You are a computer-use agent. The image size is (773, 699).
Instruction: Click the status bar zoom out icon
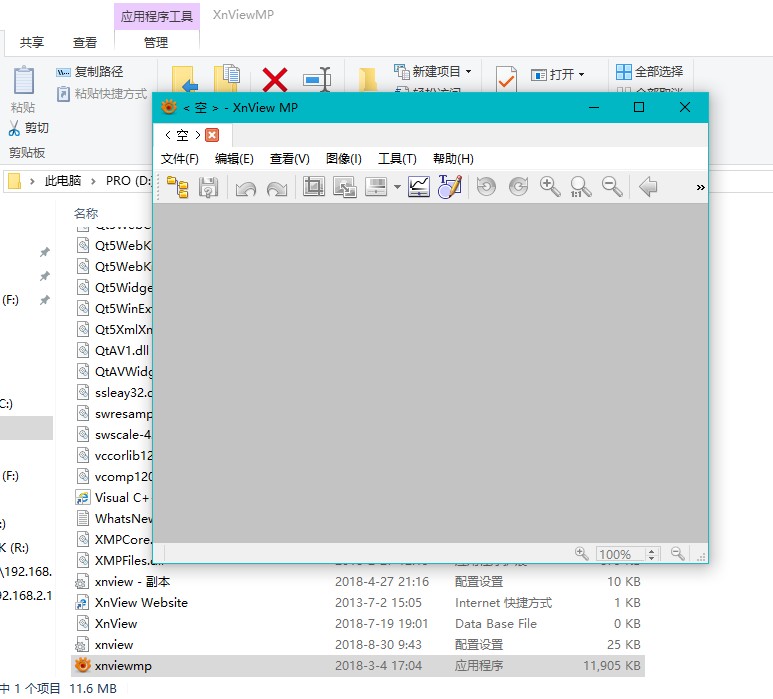[678, 554]
